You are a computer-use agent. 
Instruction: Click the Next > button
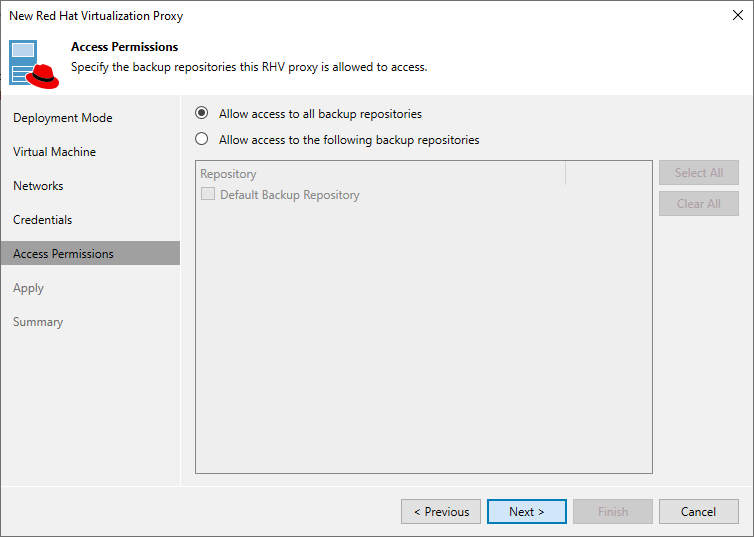coord(527,512)
